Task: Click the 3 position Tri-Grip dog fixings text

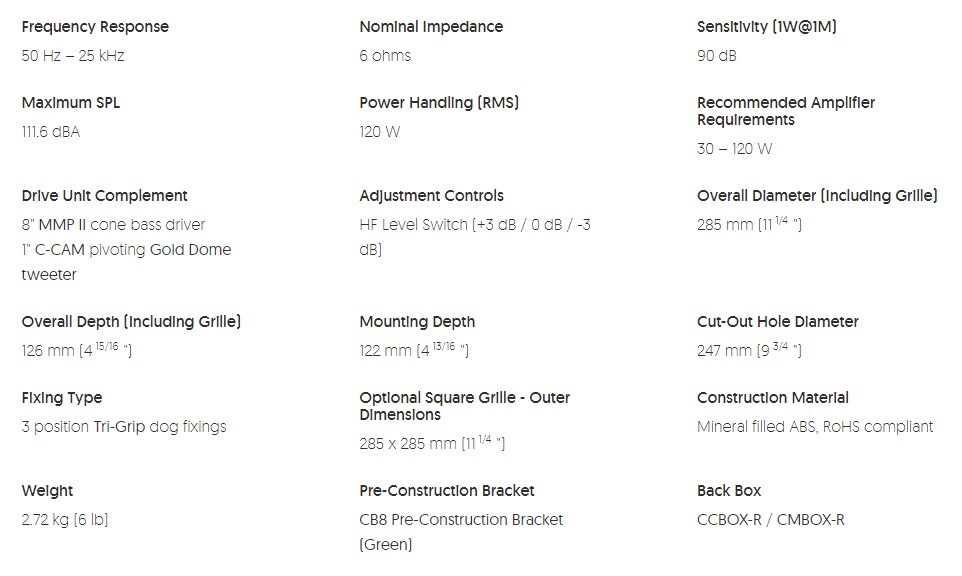Action: click(124, 427)
